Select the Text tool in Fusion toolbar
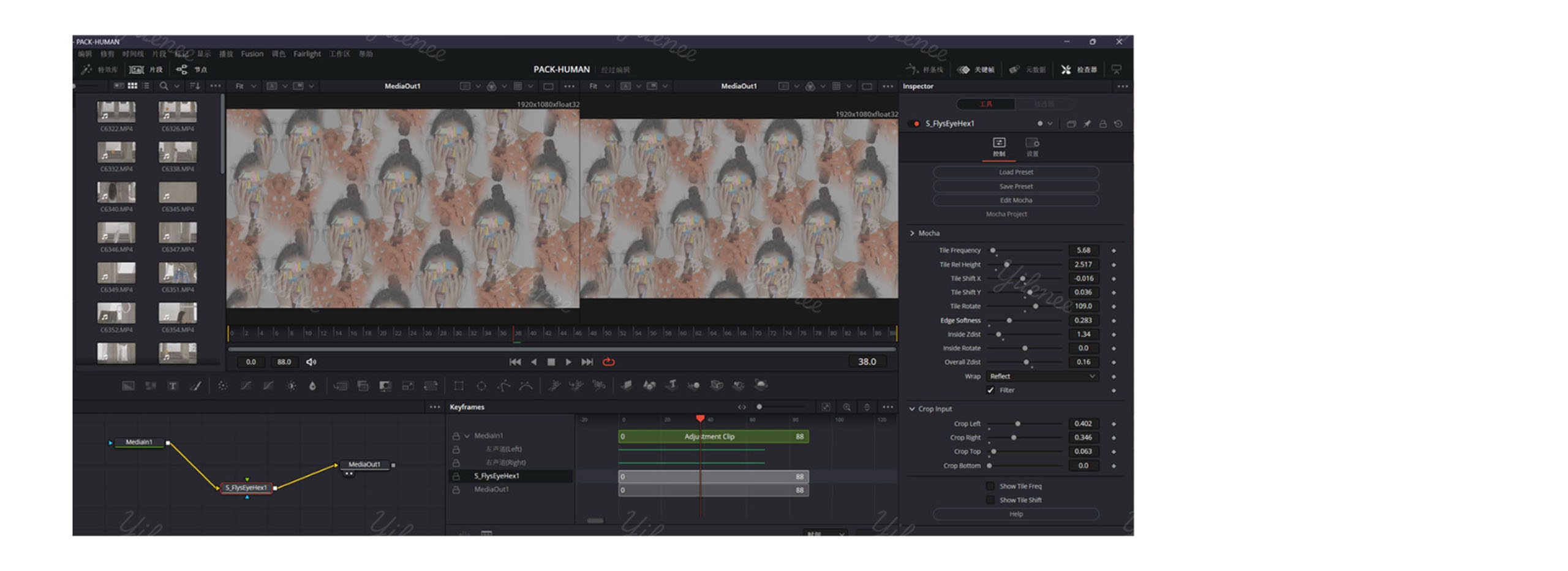The height and width of the screenshot is (571, 1568). 173,386
